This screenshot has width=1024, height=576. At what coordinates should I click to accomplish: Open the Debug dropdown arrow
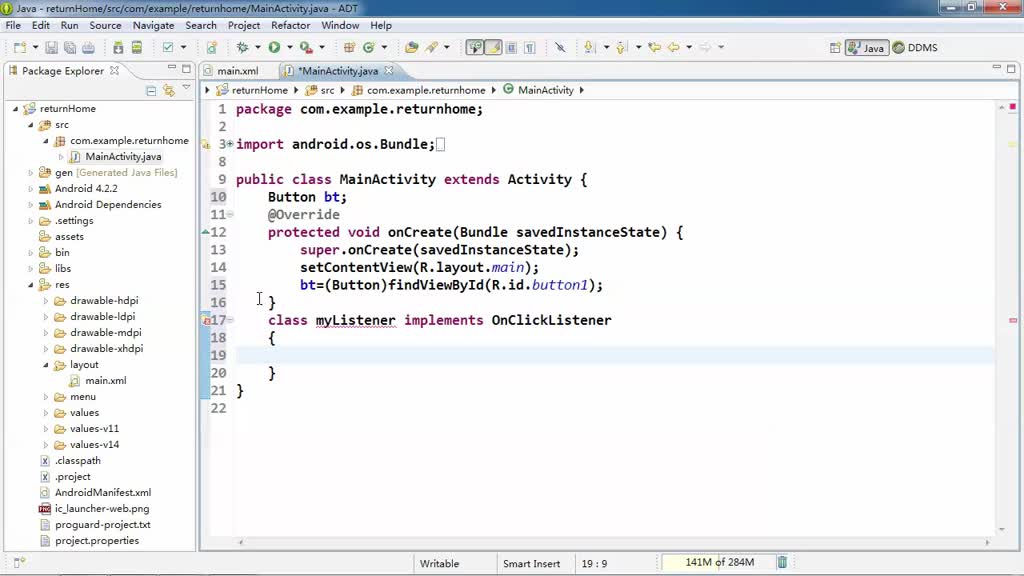tap(257, 48)
